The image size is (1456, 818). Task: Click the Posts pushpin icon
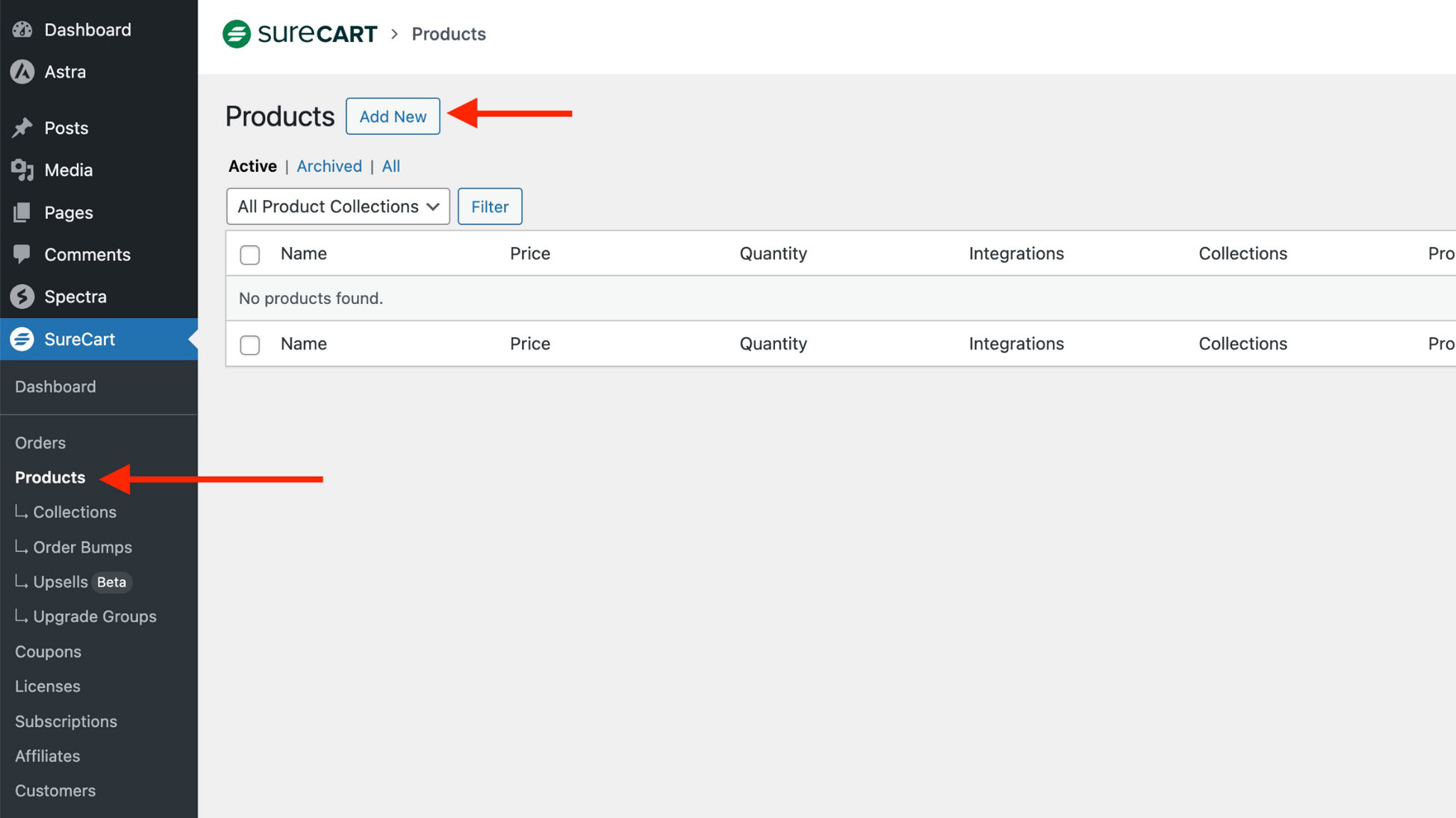tap(22, 128)
